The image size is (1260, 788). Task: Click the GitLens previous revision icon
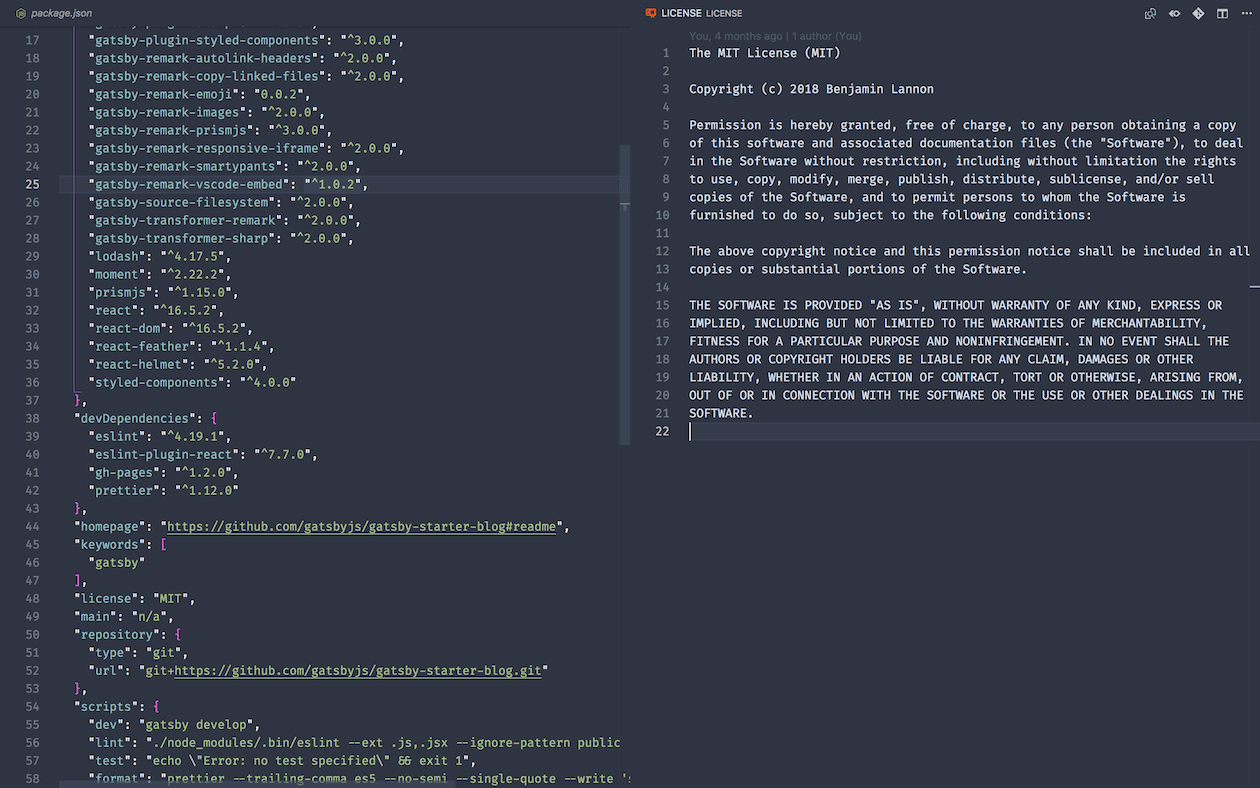coord(1174,14)
